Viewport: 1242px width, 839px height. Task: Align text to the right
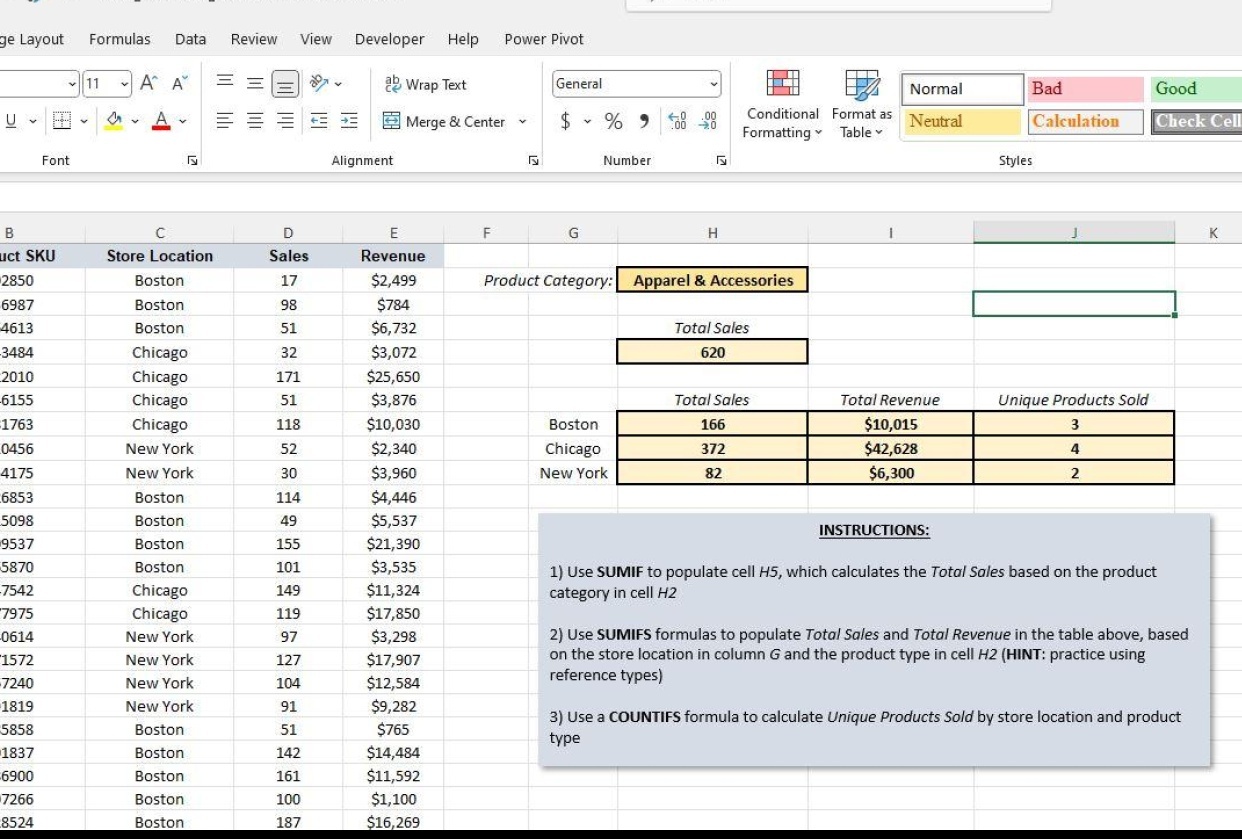[x=285, y=122]
